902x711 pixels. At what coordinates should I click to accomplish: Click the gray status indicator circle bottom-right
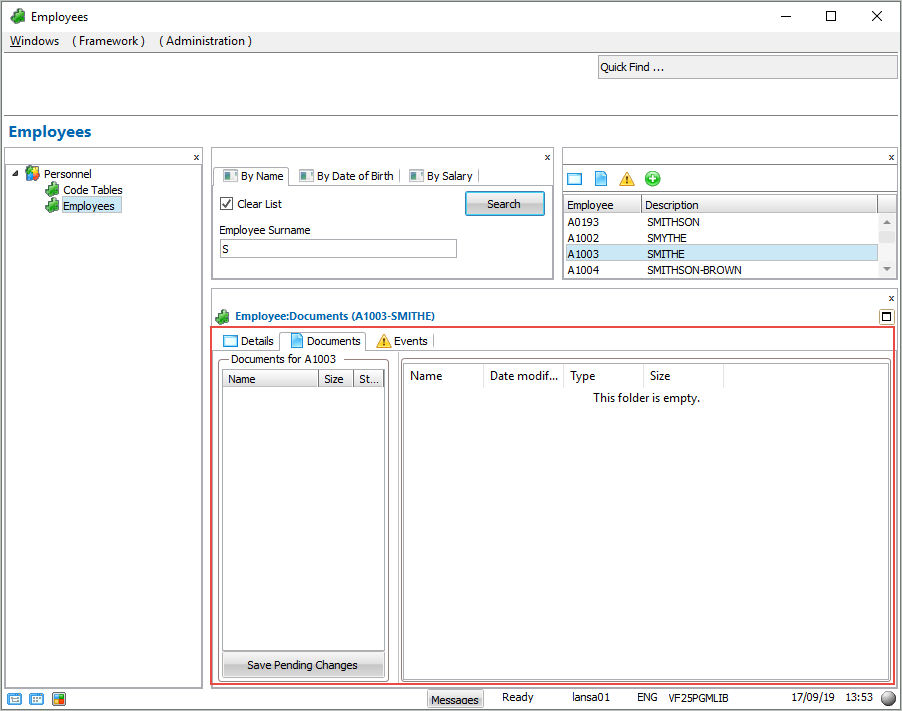888,699
